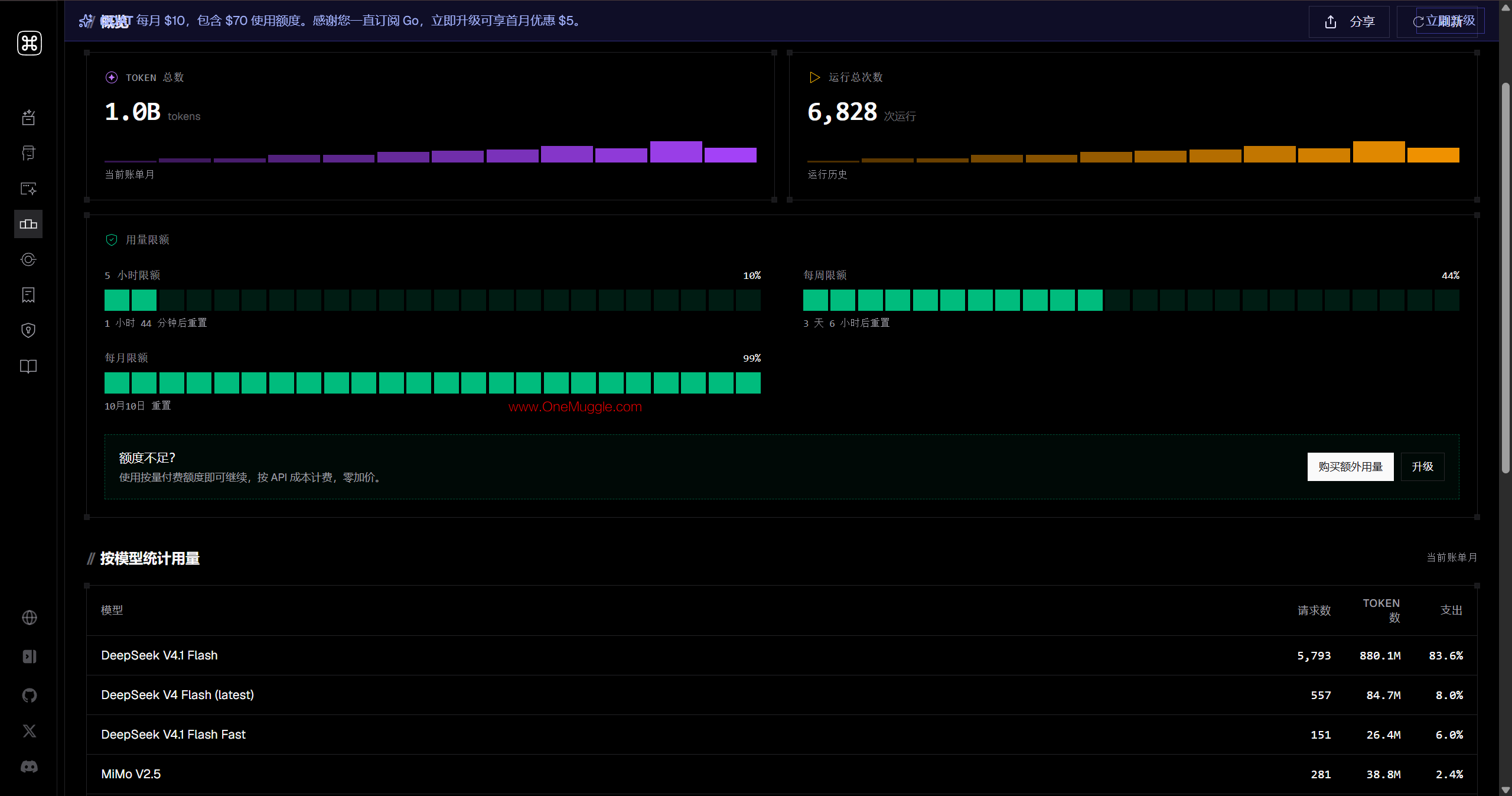Click the 运行总次数 play triangle icon
Image resolution: width=1512 pixels, height=796 pixels.
pos(814,77)
